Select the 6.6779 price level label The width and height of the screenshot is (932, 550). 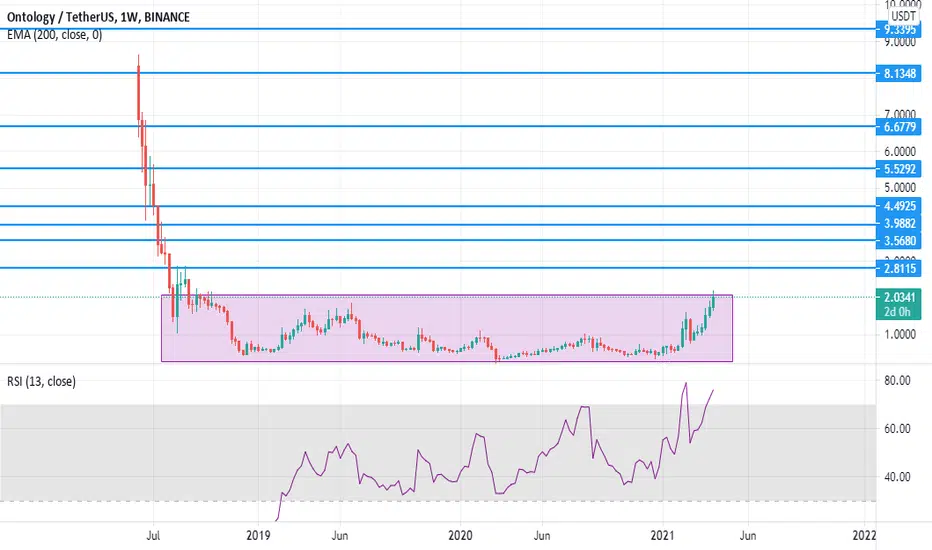pos(899,127)
